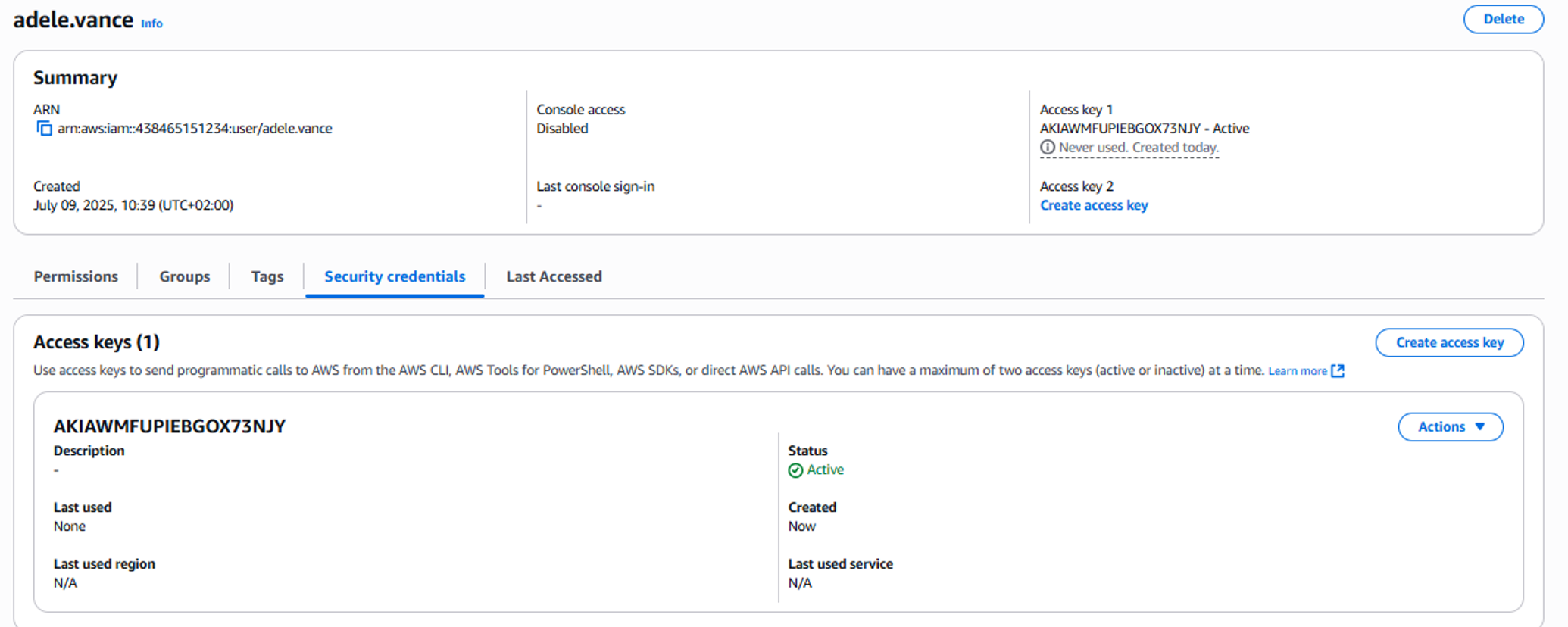Go to the Last Accessed tab

coord(554,276)
